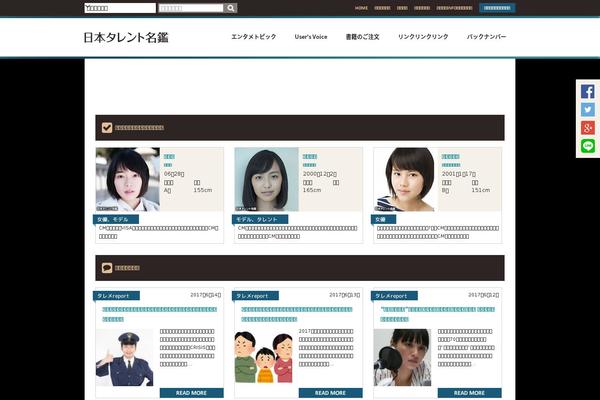The image size is (600, 400).
Task: Open the エンタメトピック menu
Action: tap(254, 37)
